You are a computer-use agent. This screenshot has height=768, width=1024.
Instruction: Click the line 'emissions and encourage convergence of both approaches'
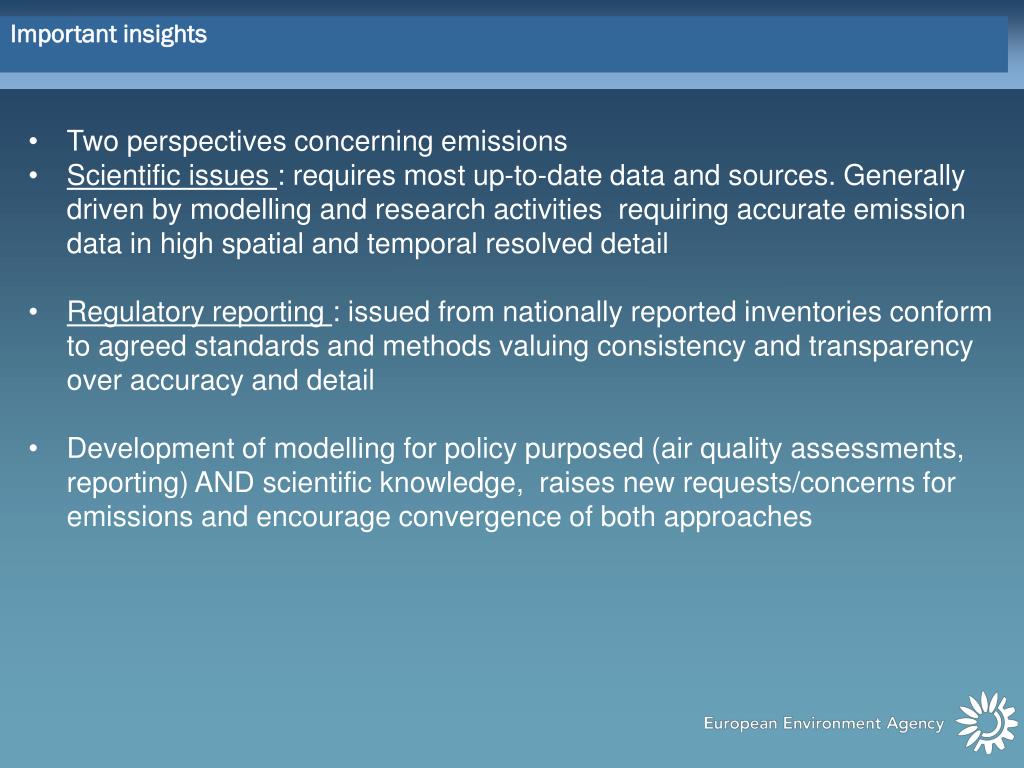[x=439, y=517]
